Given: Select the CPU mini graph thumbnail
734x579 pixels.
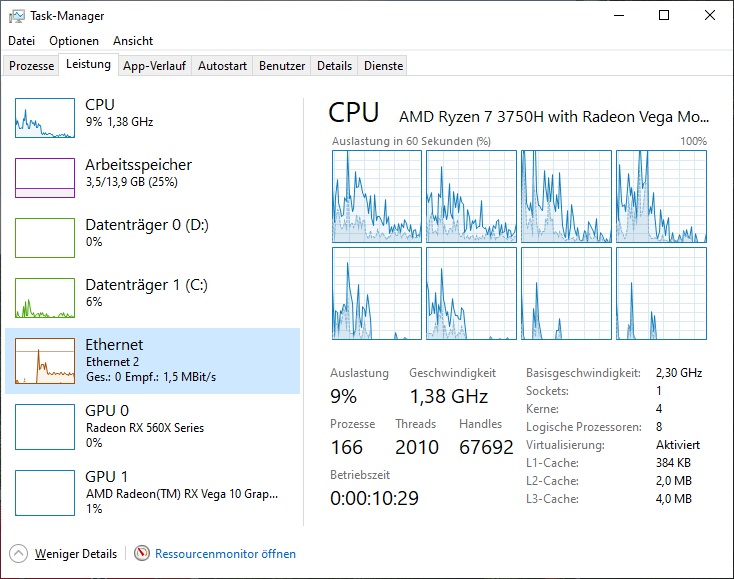Looking at the screenshot, I should pos(45,118).
